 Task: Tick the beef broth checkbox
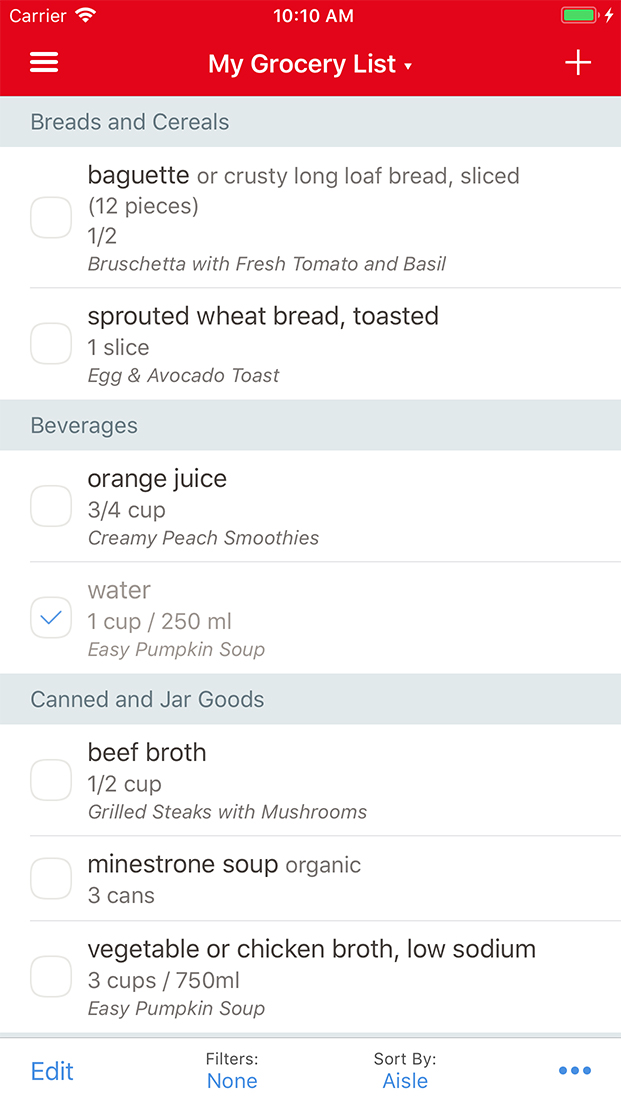click(x=51, y=780)
